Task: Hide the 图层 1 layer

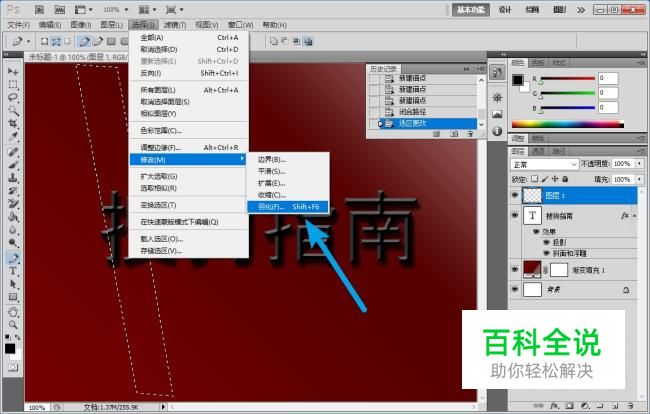Action: [x=515, y=195]
